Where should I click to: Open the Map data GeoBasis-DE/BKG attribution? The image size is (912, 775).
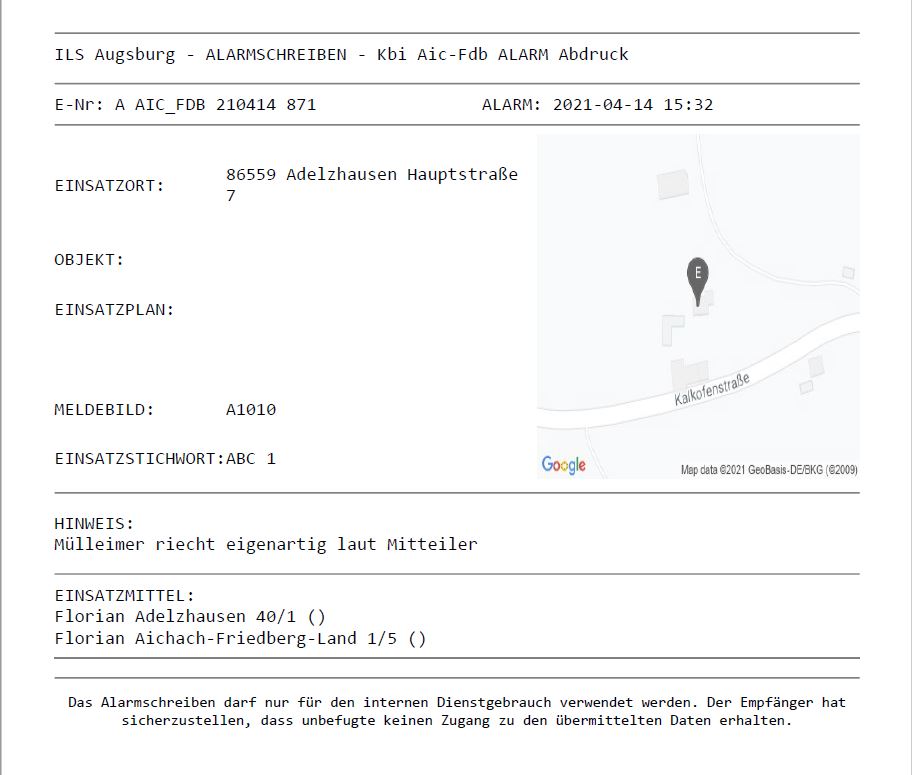(x=768, y=470)
